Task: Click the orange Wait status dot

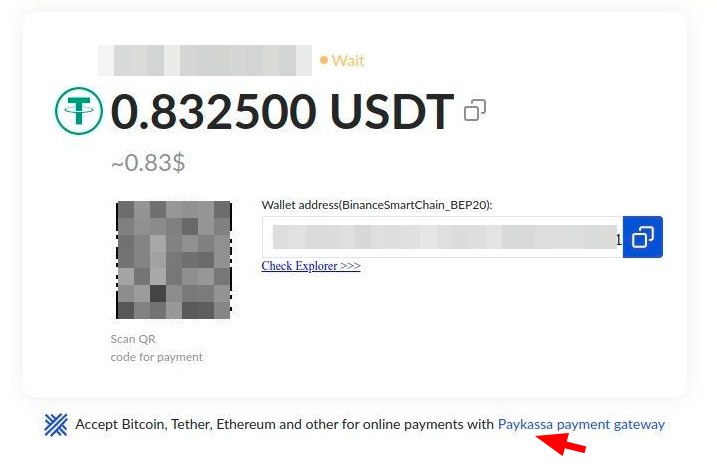Action: point(324,60)
